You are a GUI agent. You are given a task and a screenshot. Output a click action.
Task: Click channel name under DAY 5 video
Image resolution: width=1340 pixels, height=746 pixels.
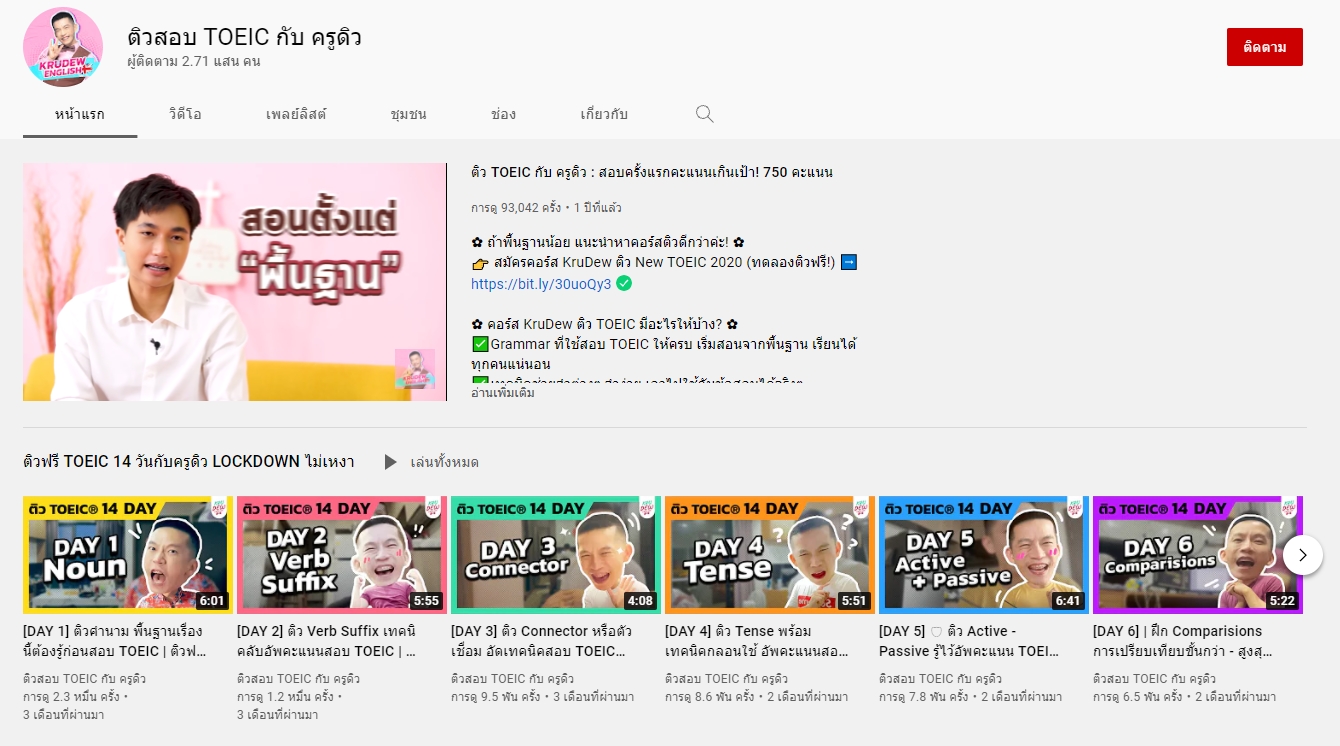(940, 679)
